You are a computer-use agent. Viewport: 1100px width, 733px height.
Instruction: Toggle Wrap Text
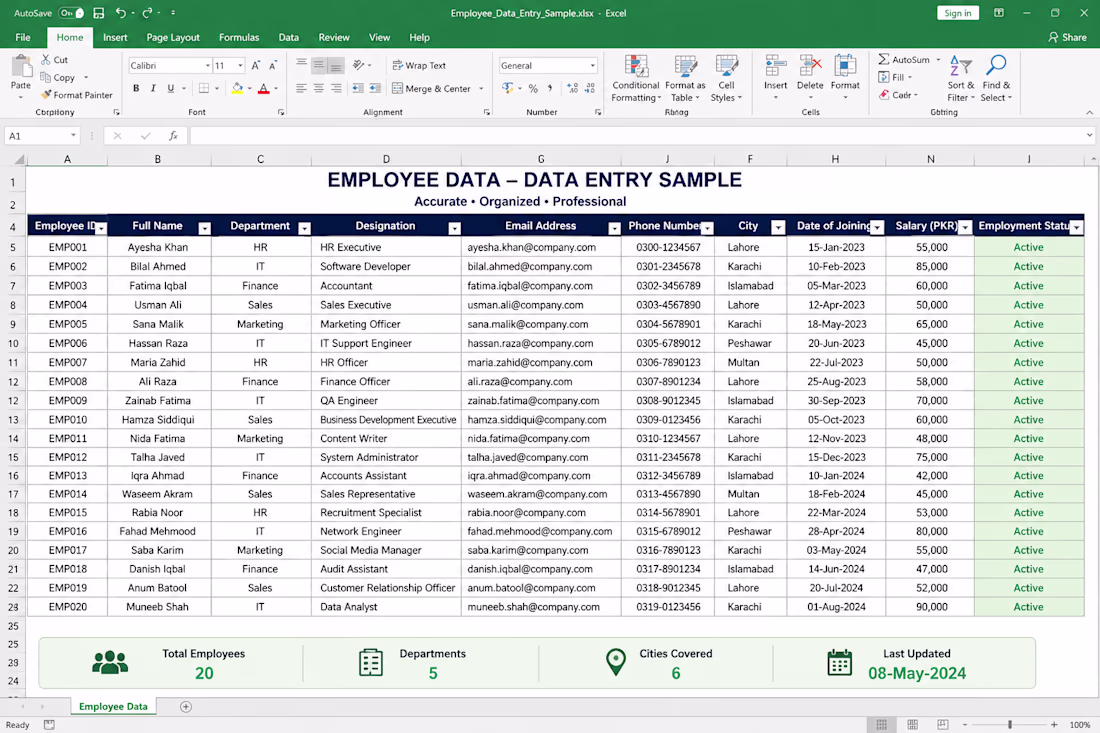pos(419,65)
